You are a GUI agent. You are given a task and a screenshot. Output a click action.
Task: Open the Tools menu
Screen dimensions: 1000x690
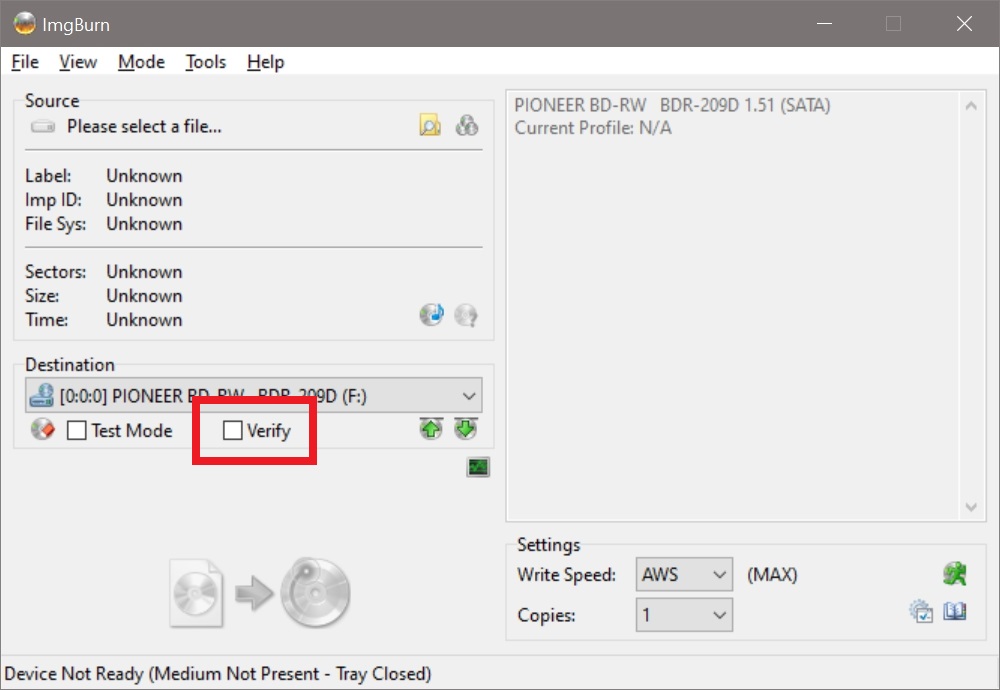point(205,62)
